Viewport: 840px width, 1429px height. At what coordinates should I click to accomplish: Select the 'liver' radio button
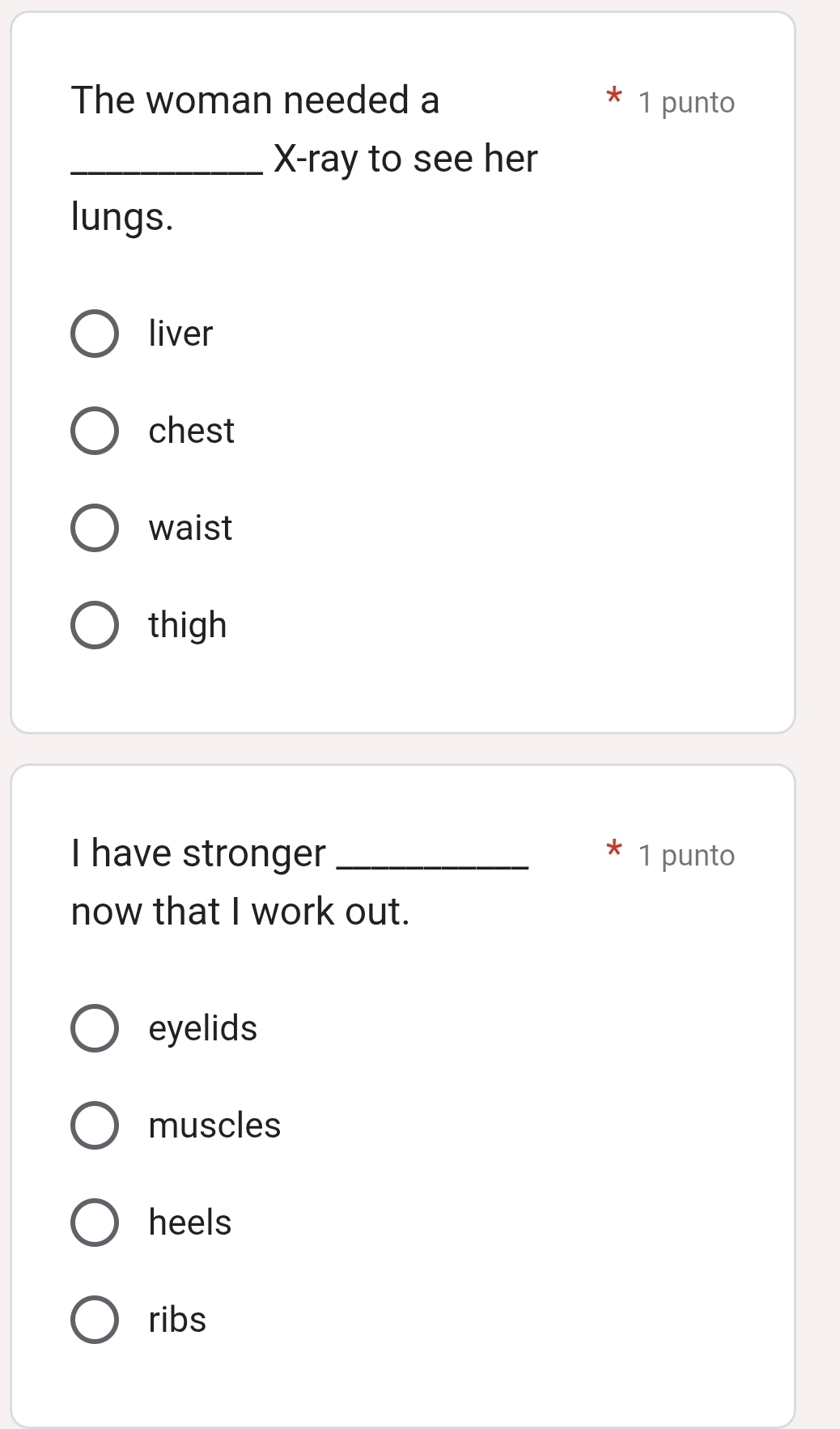coord(95,333)
